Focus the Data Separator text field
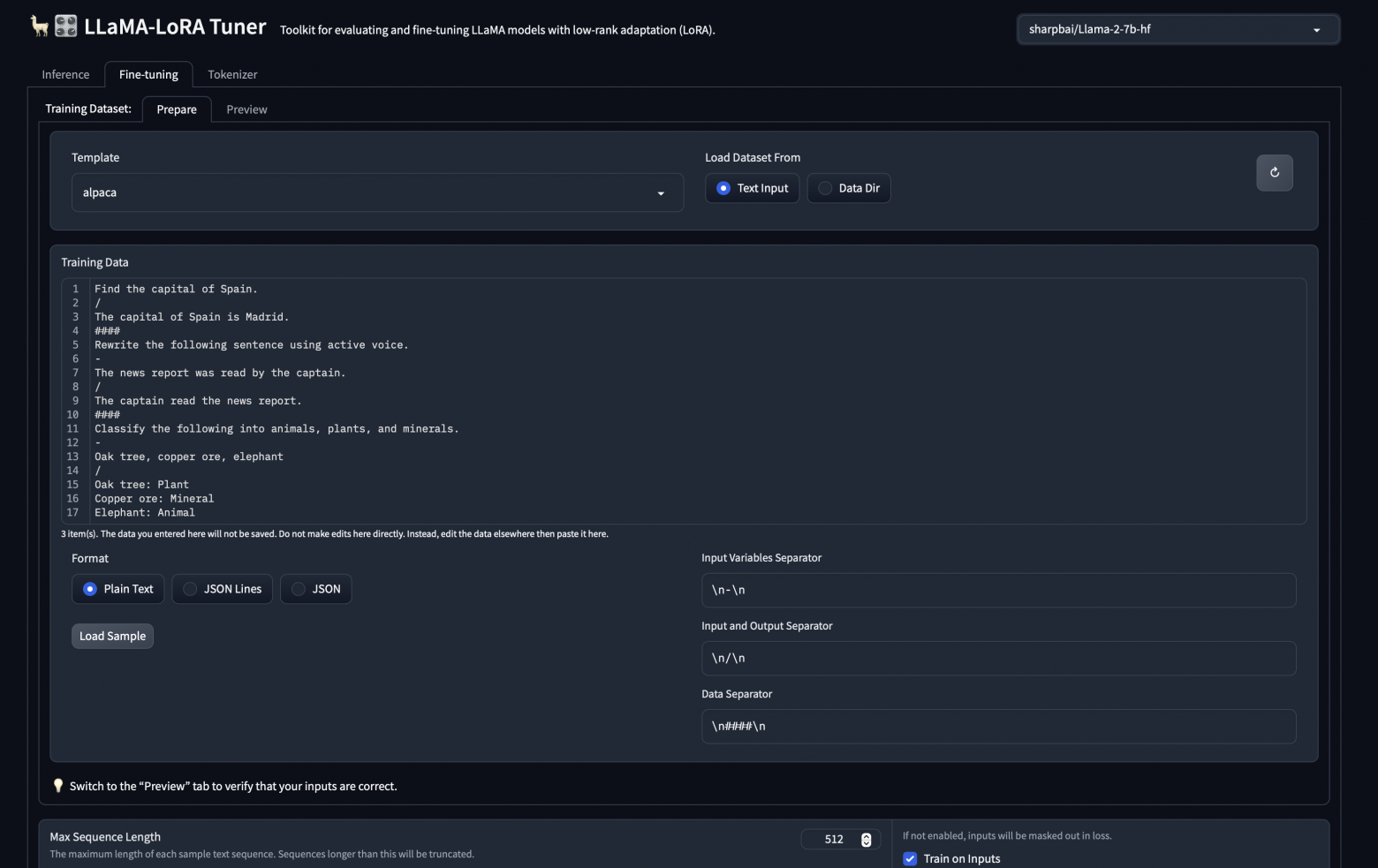Image resolution: width=1378 pixels, height=868 pixels. pos(998,726)
